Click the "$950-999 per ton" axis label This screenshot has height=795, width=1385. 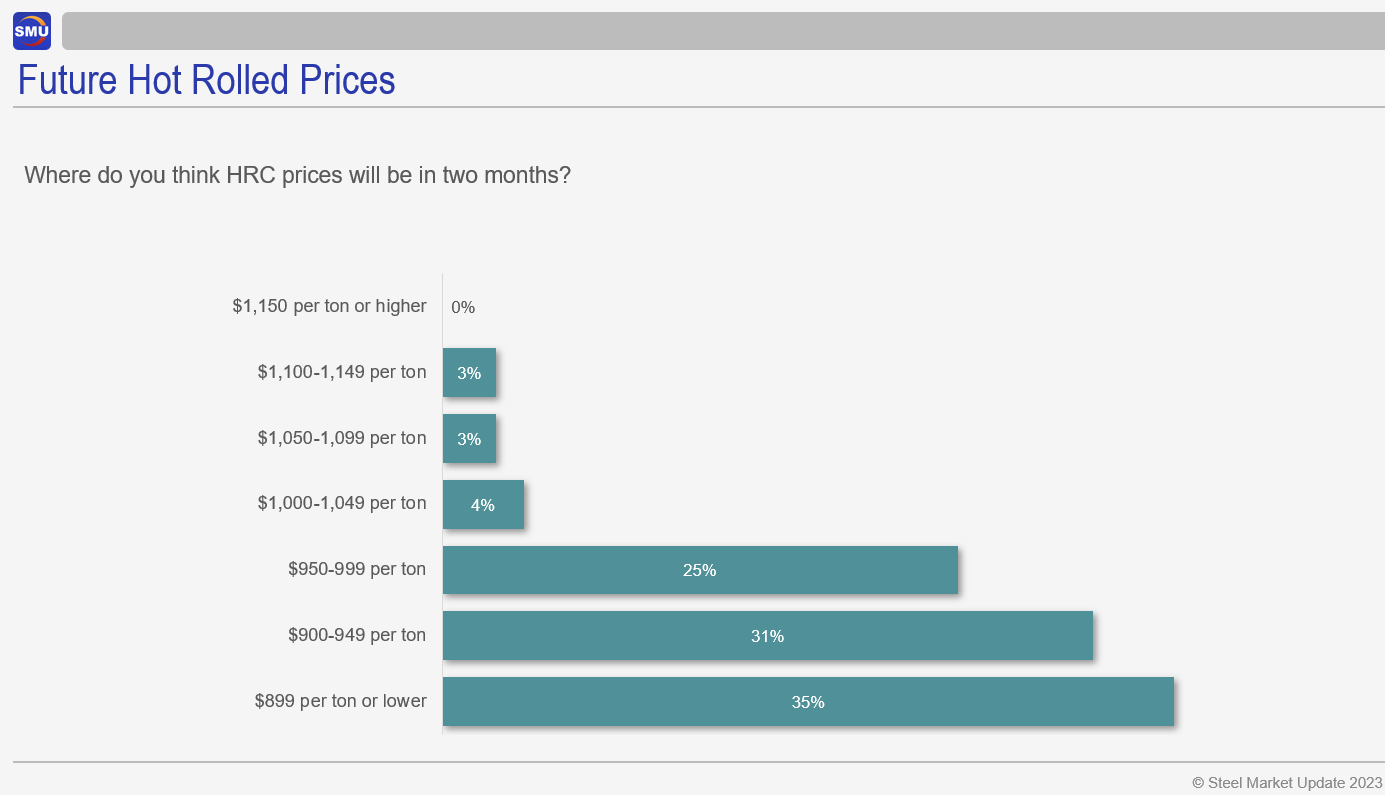pyautogui.click(x=357, y=569)
